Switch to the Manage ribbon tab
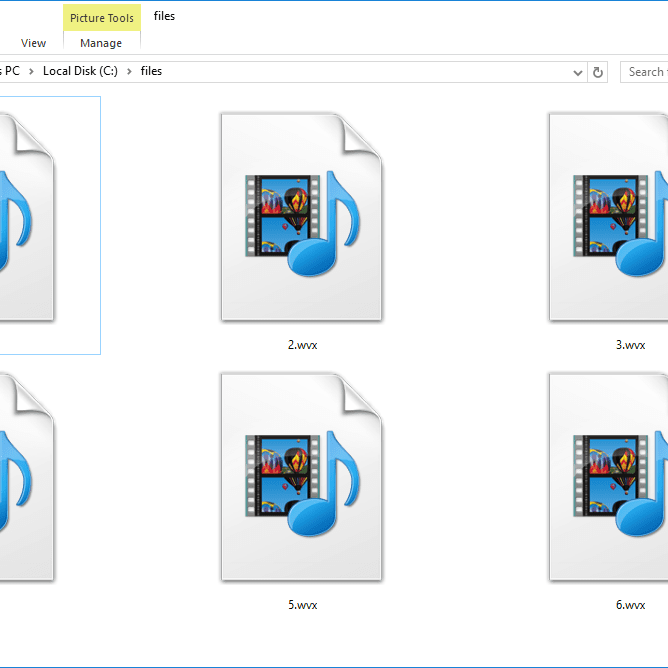Image resolution: width=668 pixels, height=668 pixels. tap(101, 43)
